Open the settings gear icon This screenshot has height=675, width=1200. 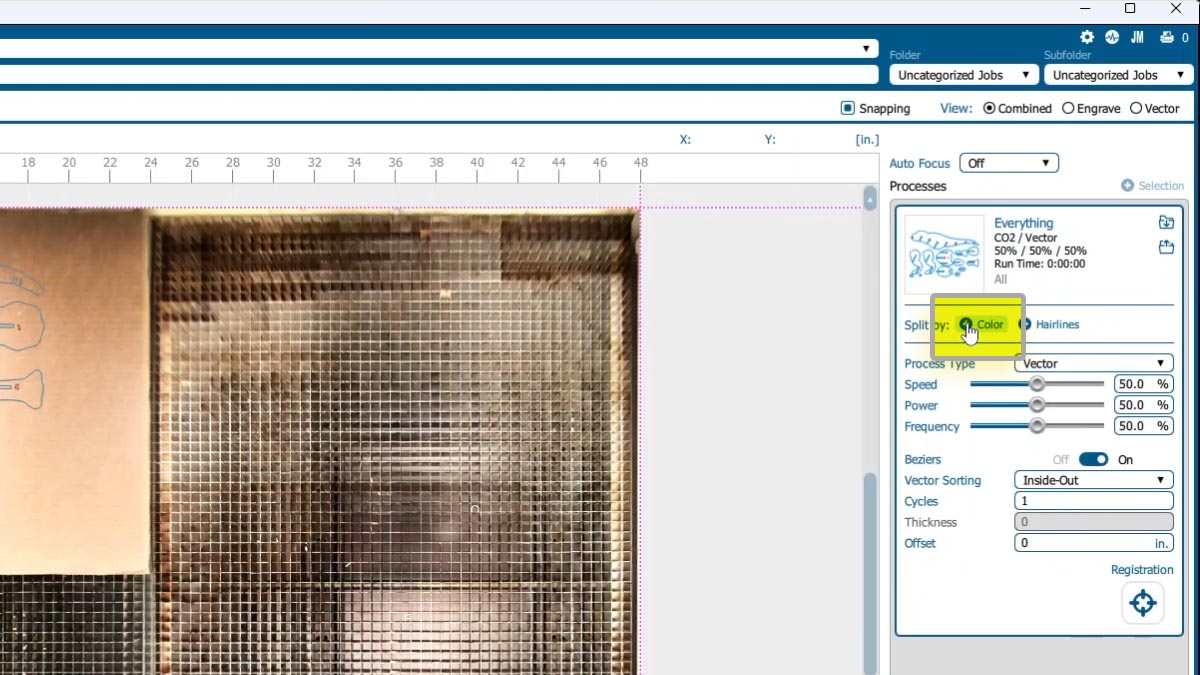(x=1087, y=37)
